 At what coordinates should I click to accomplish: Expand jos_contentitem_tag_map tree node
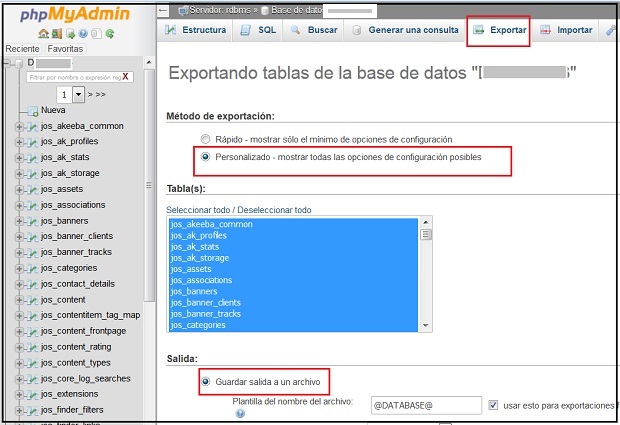(x=19, y=316)
